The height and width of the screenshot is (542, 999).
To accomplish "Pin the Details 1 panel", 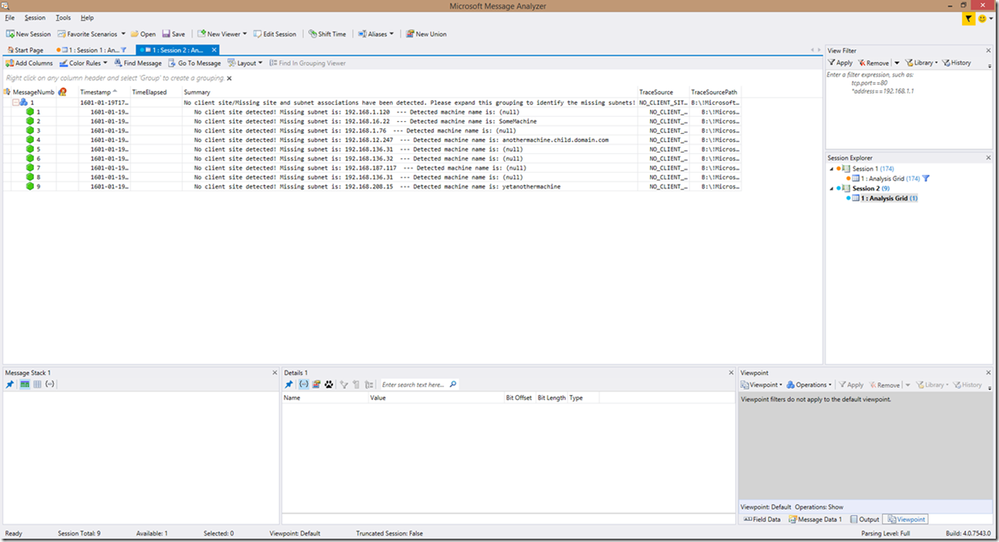I will 289,384.
